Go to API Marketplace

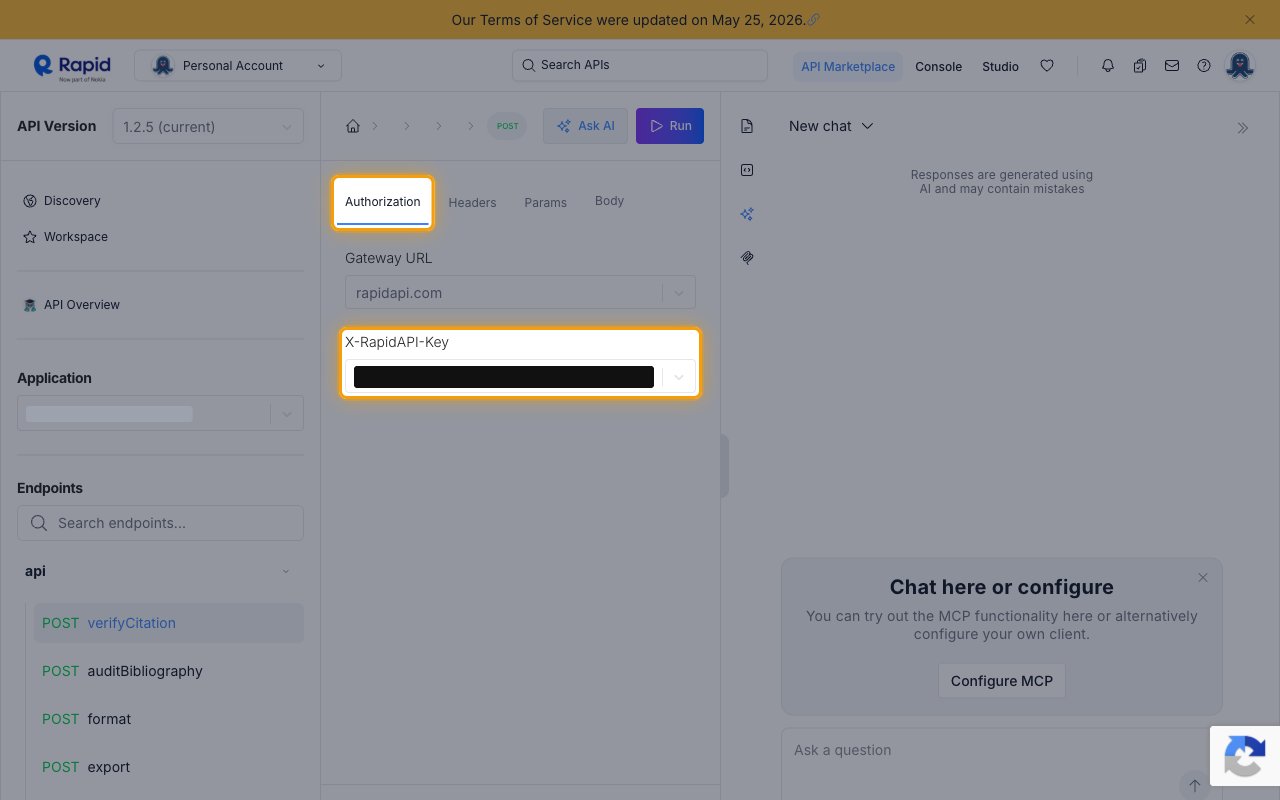pyautogui.click(x=848, y=67)
